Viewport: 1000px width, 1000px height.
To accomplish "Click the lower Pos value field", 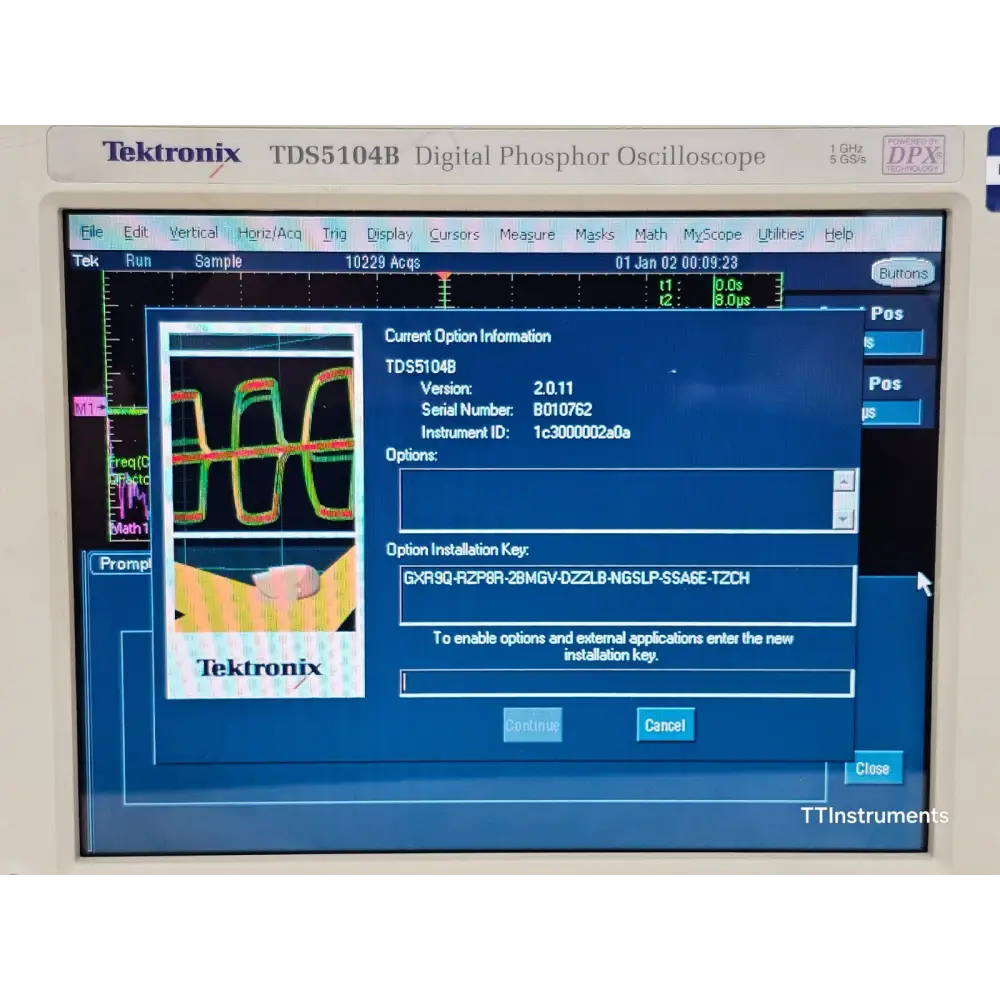I will coord(891,412).
